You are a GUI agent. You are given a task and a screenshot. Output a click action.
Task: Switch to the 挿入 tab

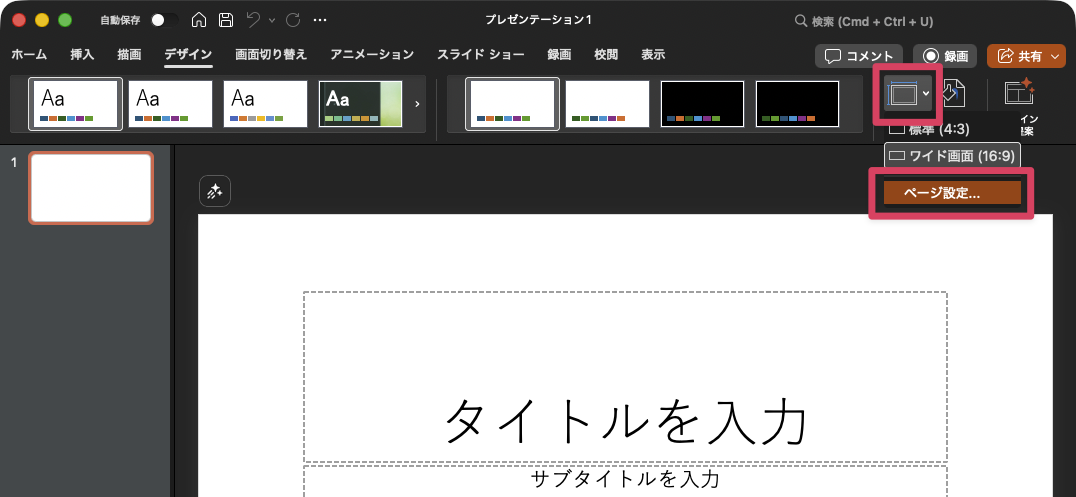pyautogui.click(x=82, y=54)
